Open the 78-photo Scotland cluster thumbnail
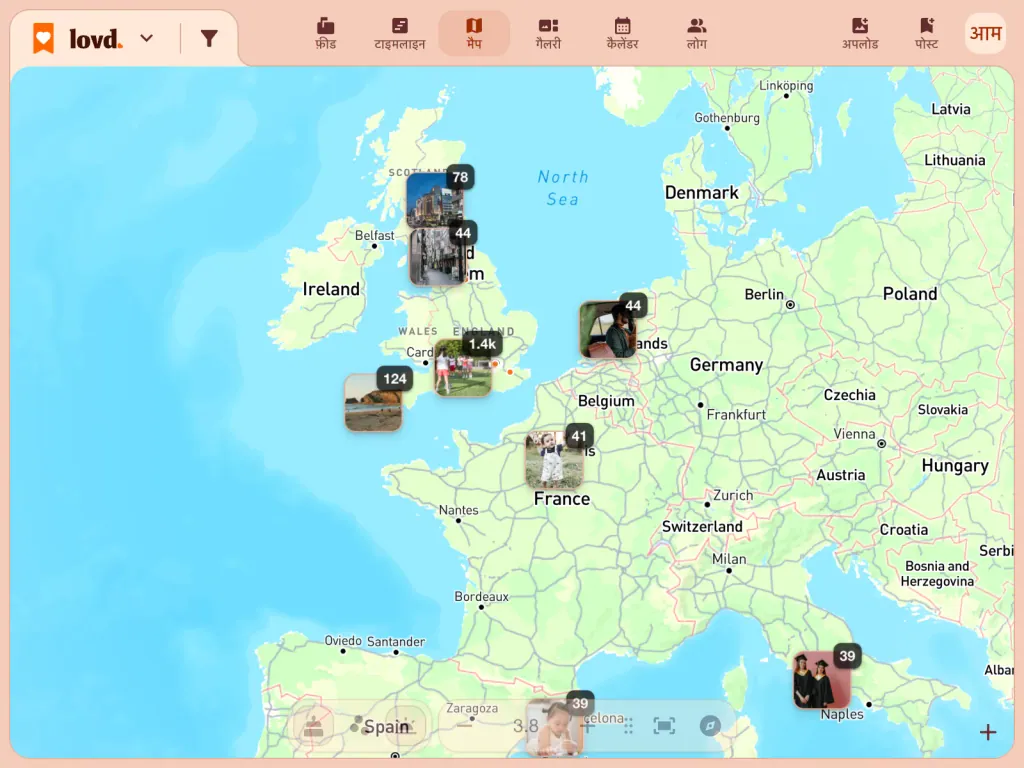Screen dimensions: 1024x768 [436, 200]
